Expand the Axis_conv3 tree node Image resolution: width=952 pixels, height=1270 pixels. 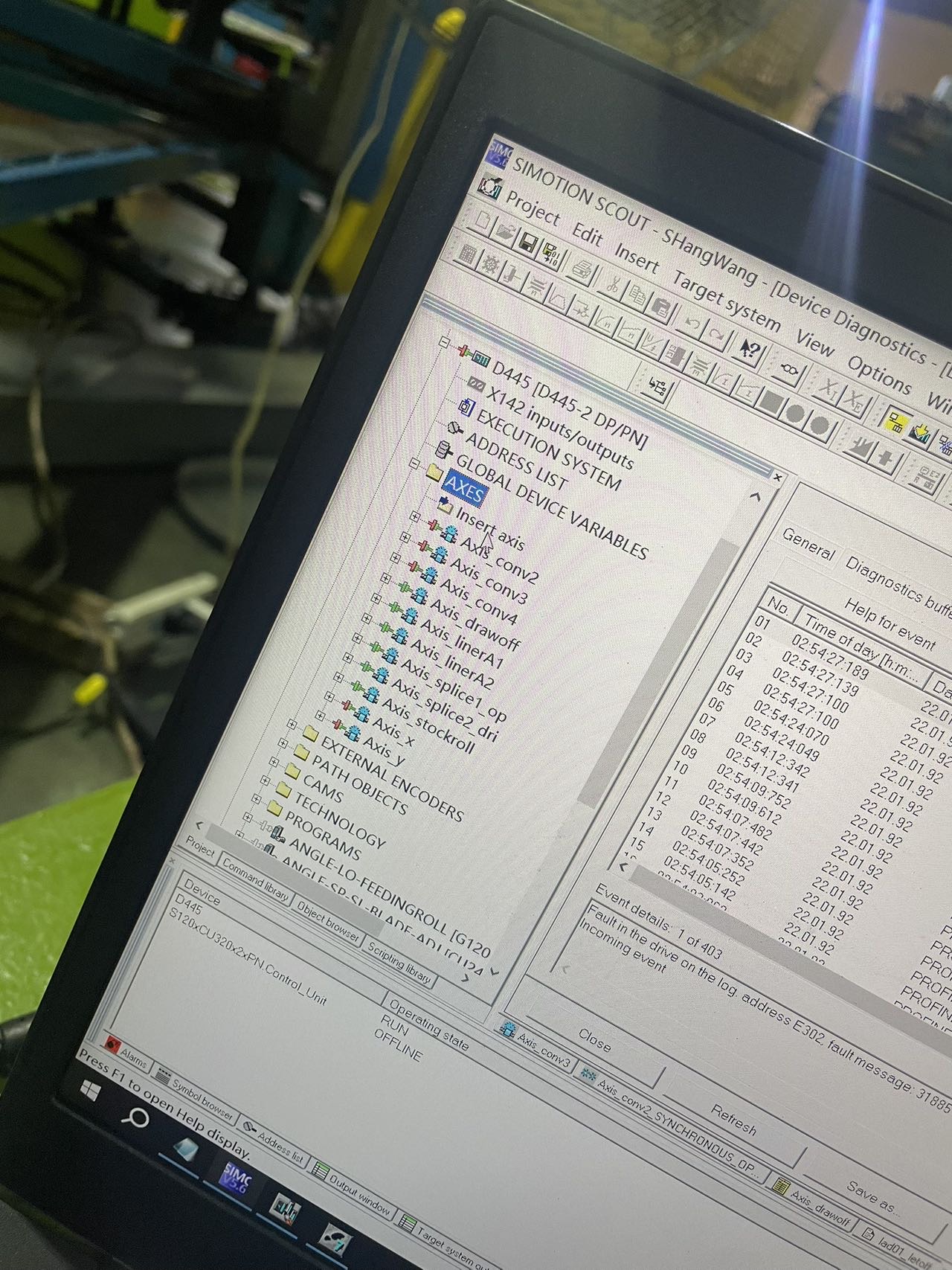pyautogui.click(x=404, y=536)
